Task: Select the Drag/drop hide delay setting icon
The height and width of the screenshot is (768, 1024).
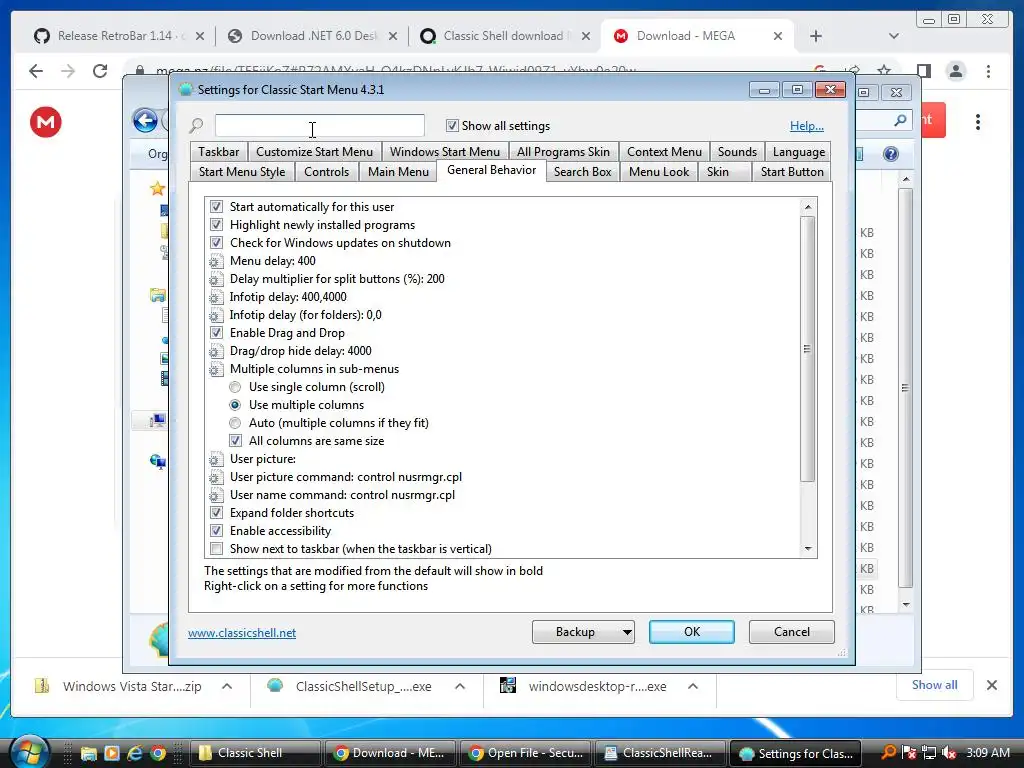Action: 216,351
